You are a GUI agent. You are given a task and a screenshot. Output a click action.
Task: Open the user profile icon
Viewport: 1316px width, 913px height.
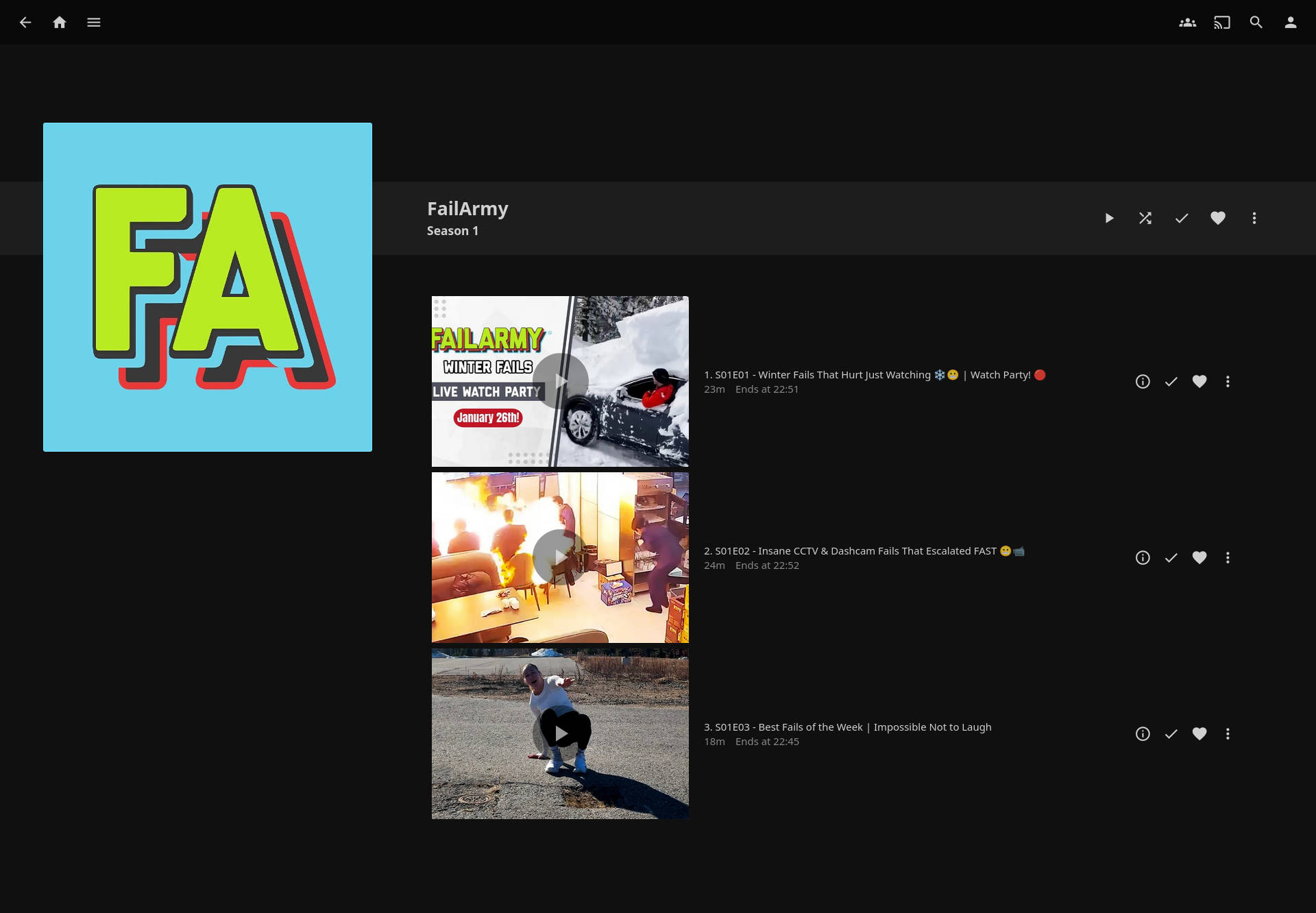pos(1290,23)
